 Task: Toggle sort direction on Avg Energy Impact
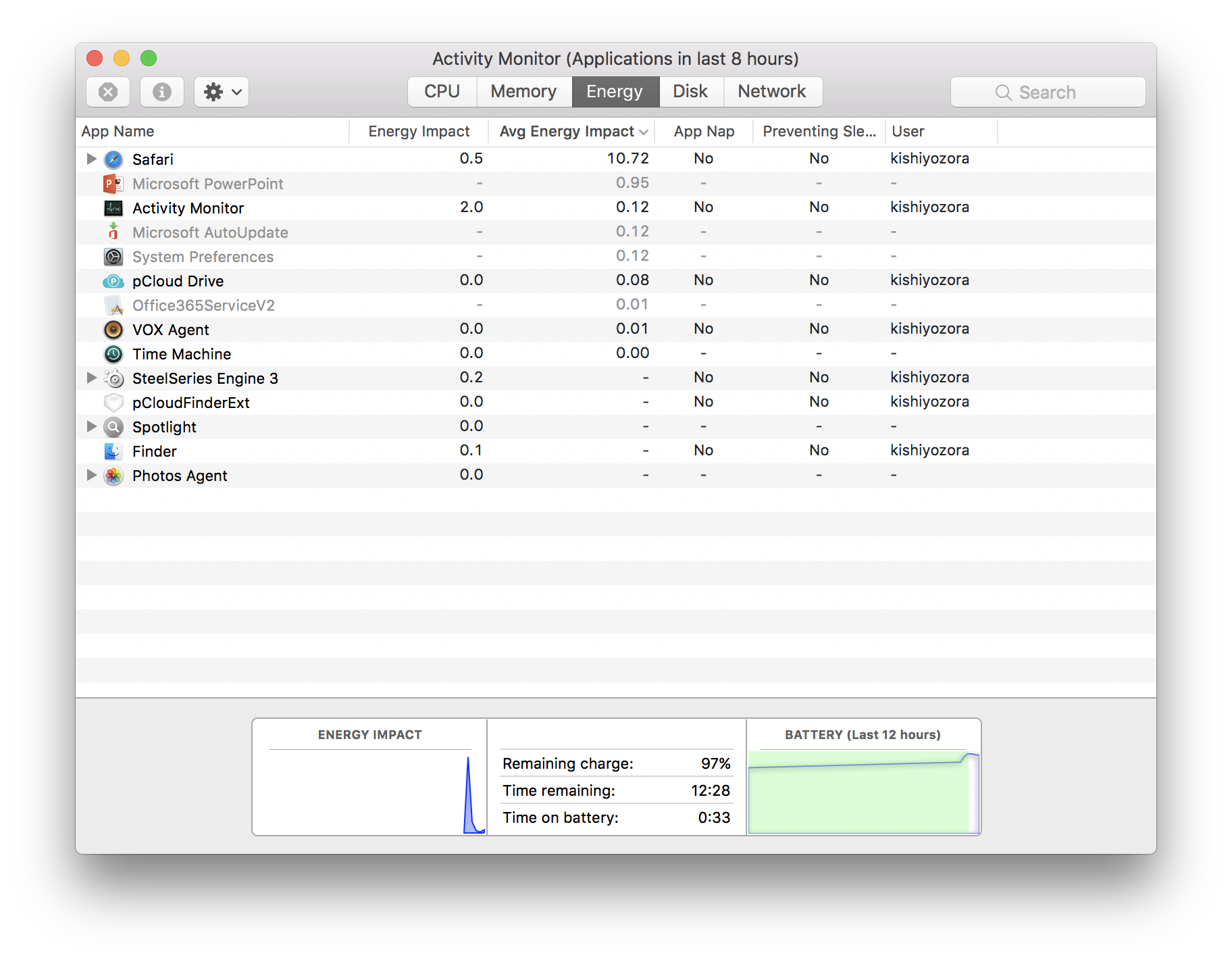644,132
